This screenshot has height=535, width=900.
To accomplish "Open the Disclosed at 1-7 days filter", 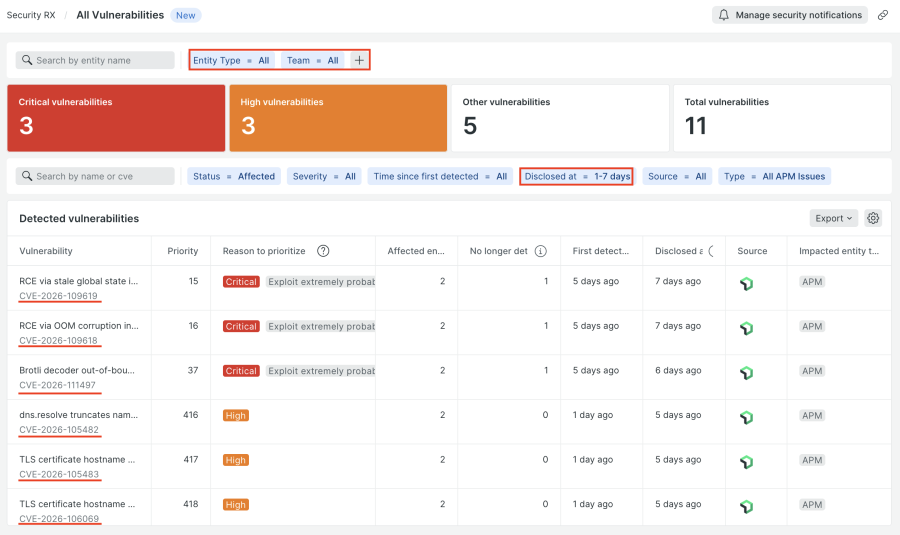I will tap(577, 176).
